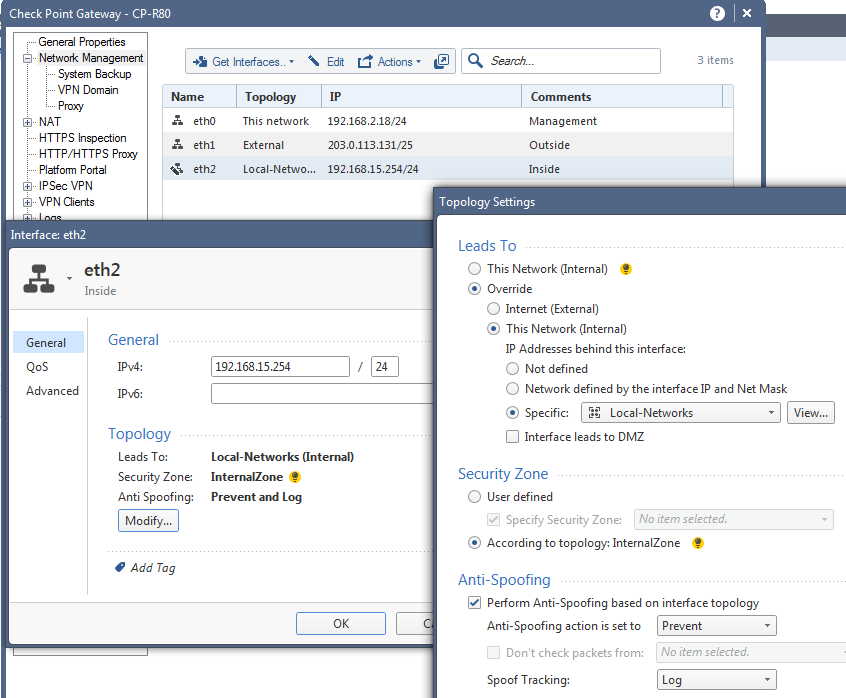The width and height of the screenshot is (846, 698).
Task: Select According to topology radio
Action: click(x=474, y=543)
